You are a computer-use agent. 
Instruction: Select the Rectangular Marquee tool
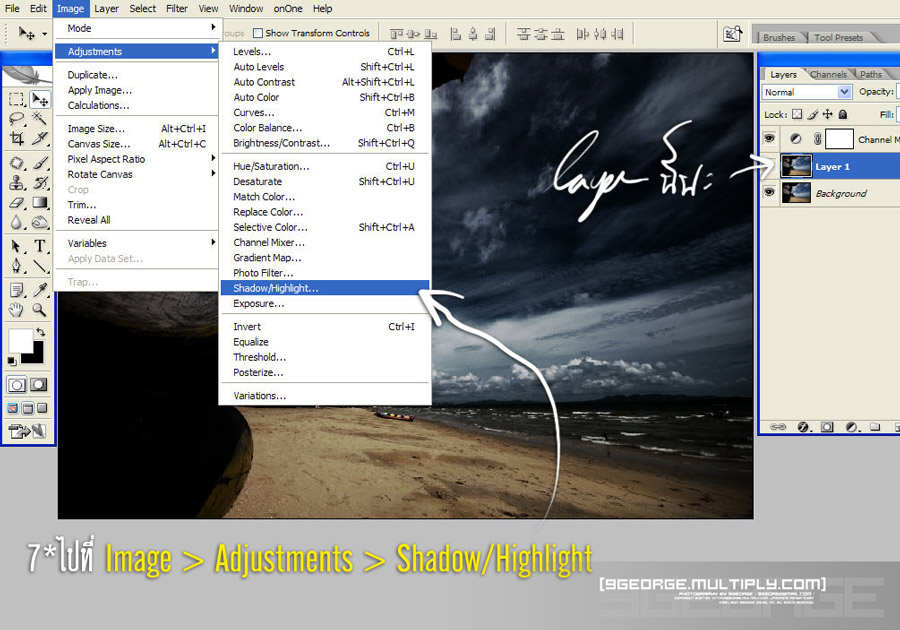click(17, 100)
